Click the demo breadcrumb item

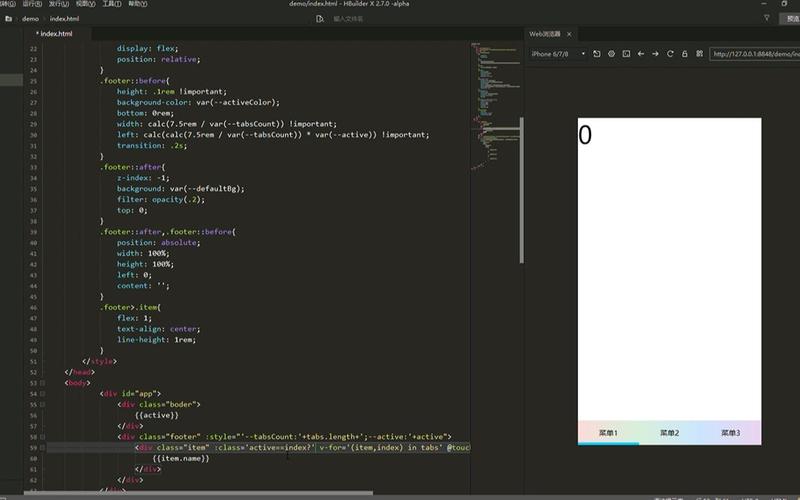pos(30,18)
